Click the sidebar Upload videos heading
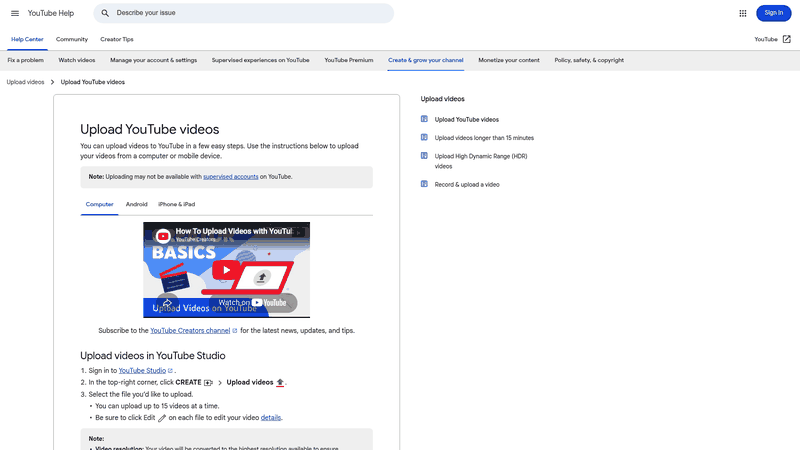The image size is (800, 450). point(442,99)
